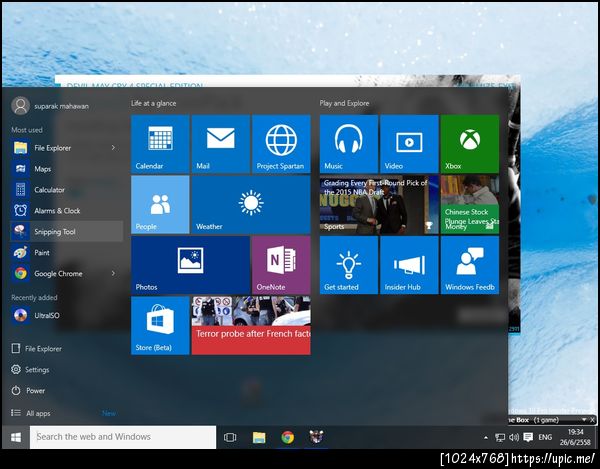The image size is (600, 469).
Task: Expand Google Chrome jump list arrow
Action: point(113,273)
